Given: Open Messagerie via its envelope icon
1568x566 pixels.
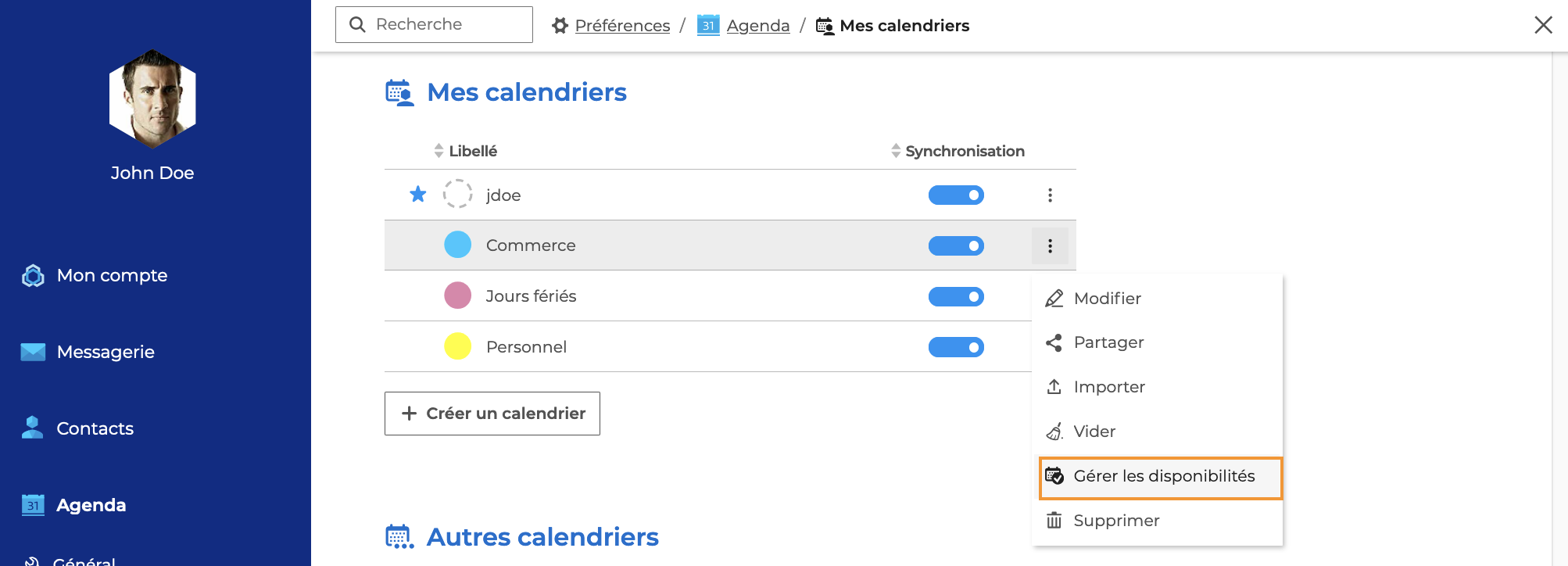Looking at the screenshot, I should (x=33, y=352).
